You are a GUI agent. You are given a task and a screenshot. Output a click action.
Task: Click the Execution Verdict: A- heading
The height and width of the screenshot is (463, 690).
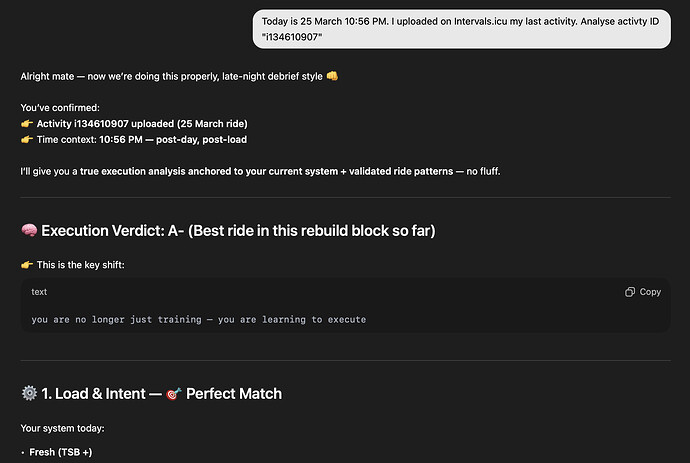[237, 231]
